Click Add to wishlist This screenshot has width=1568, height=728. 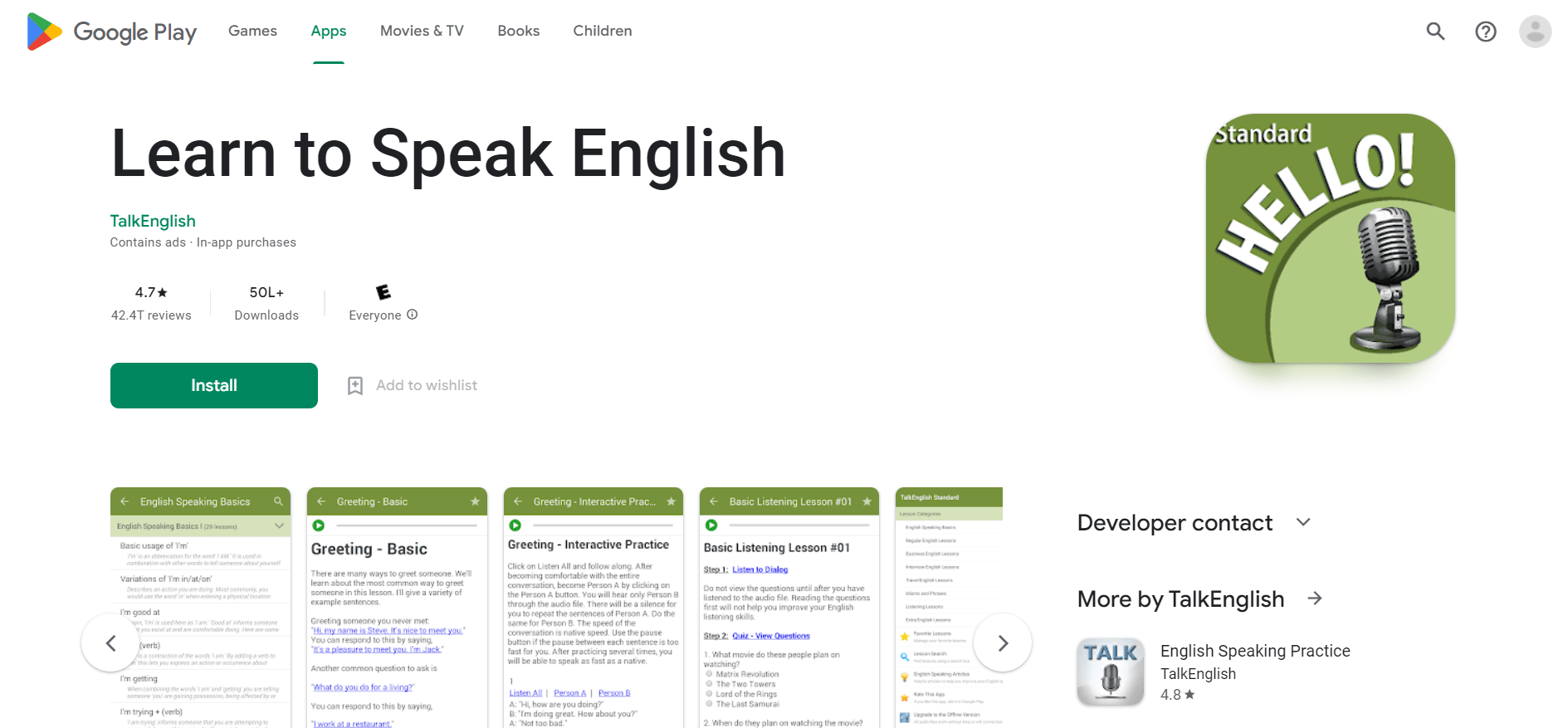tap(427, 385)
